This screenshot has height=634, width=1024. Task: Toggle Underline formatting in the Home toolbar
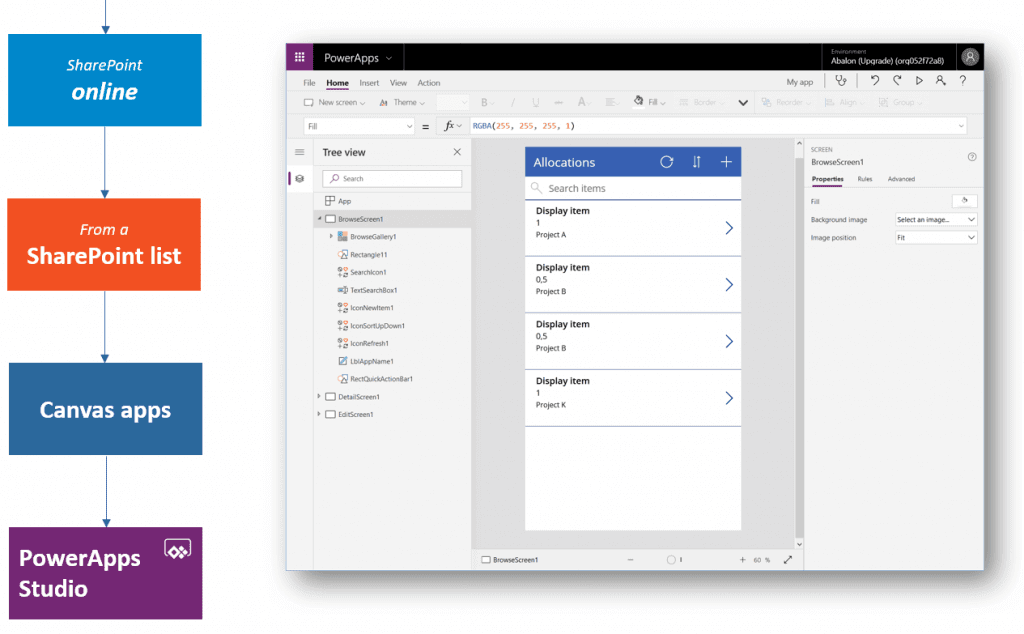(535, 102)
